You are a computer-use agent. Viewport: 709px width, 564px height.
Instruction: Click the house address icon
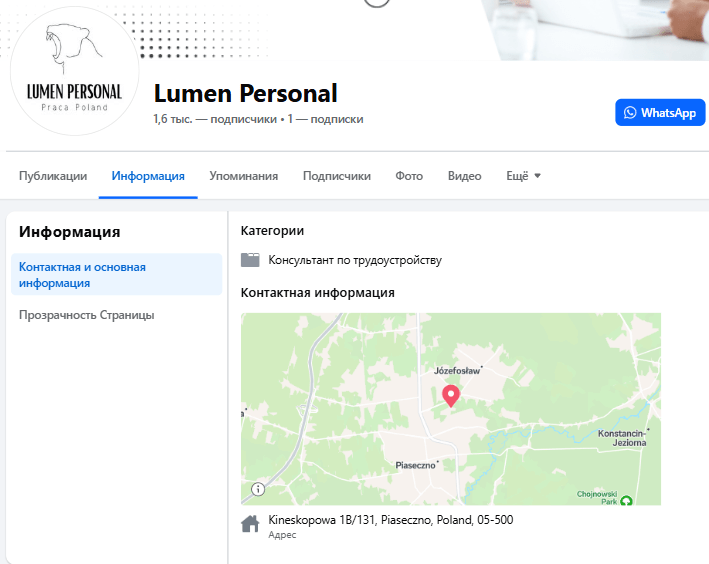pos(250,524)
